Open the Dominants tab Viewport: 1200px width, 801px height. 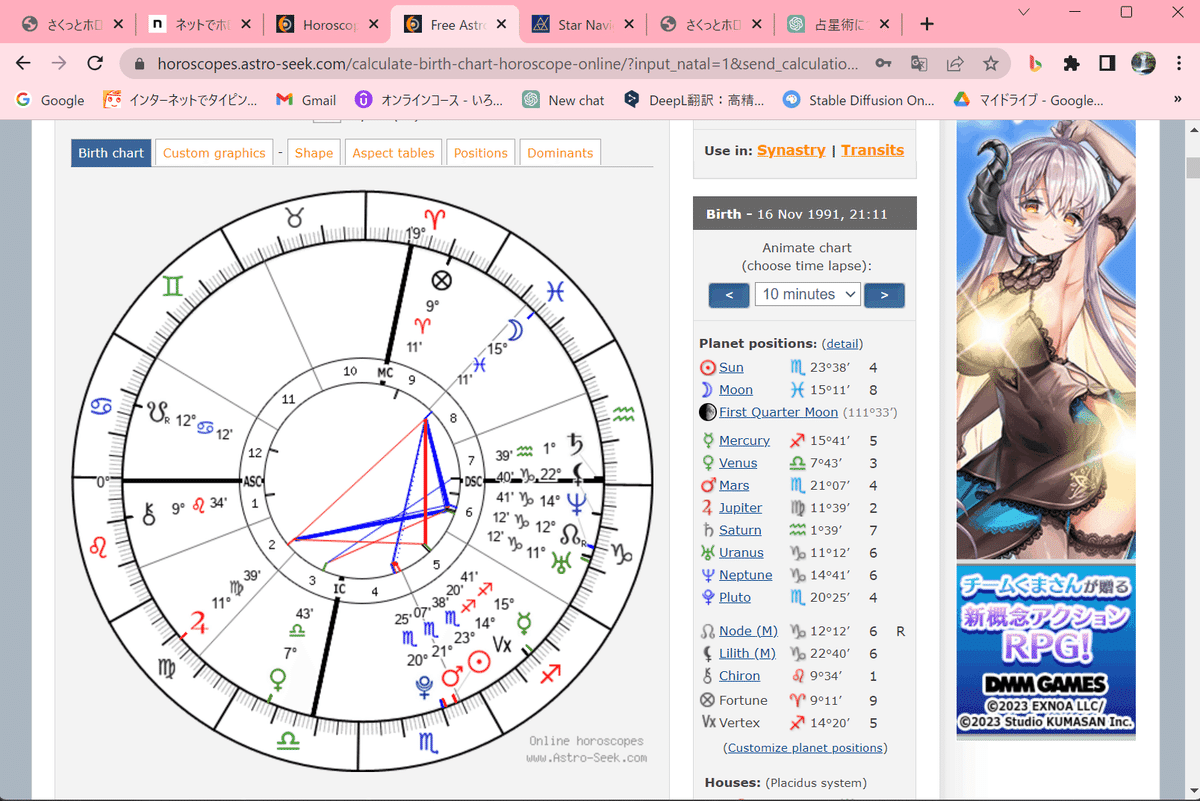(560, 153)
